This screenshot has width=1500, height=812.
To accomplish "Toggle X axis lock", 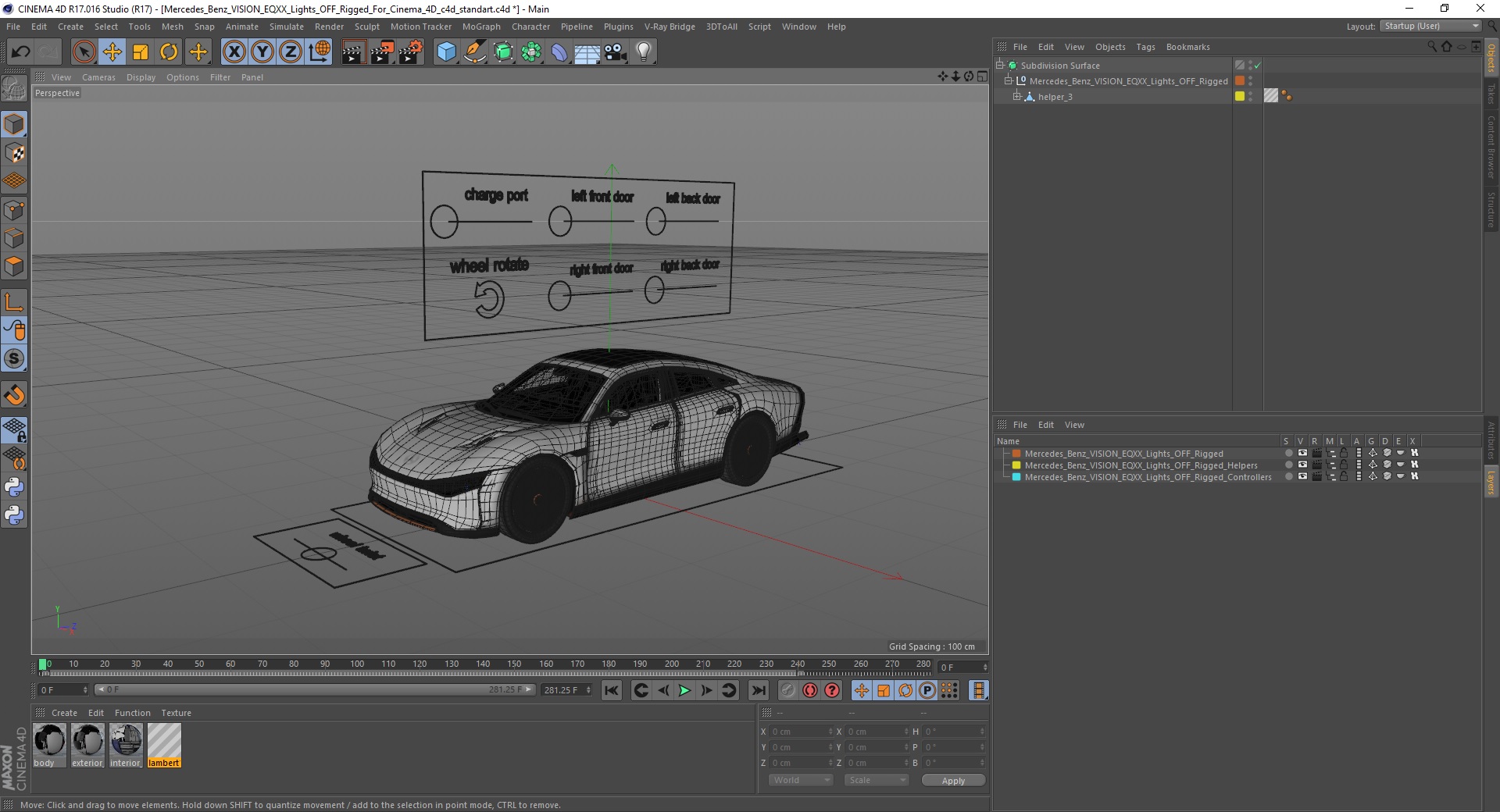I will pyautogui.click(x=234, y=52).
